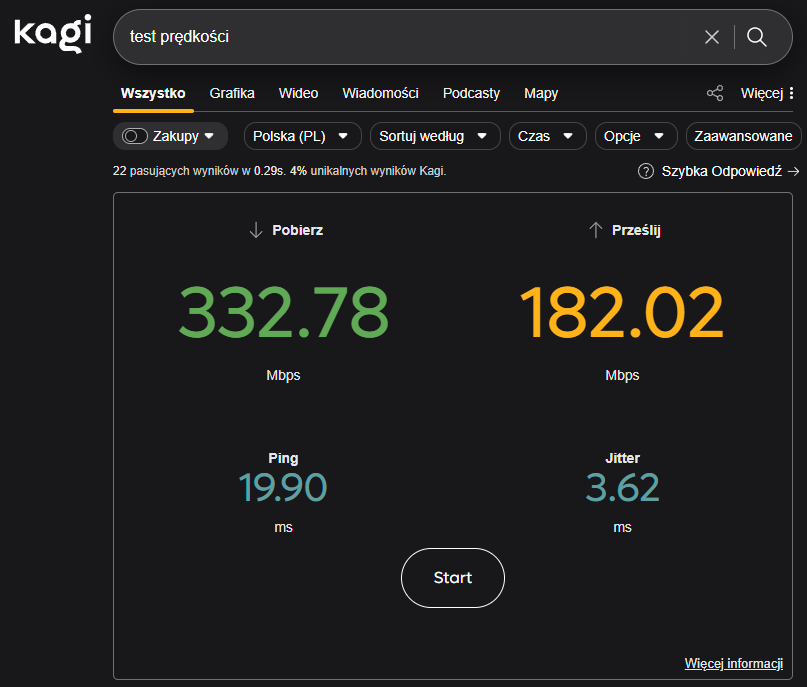Open the Mapy tab

coord(541,93)
